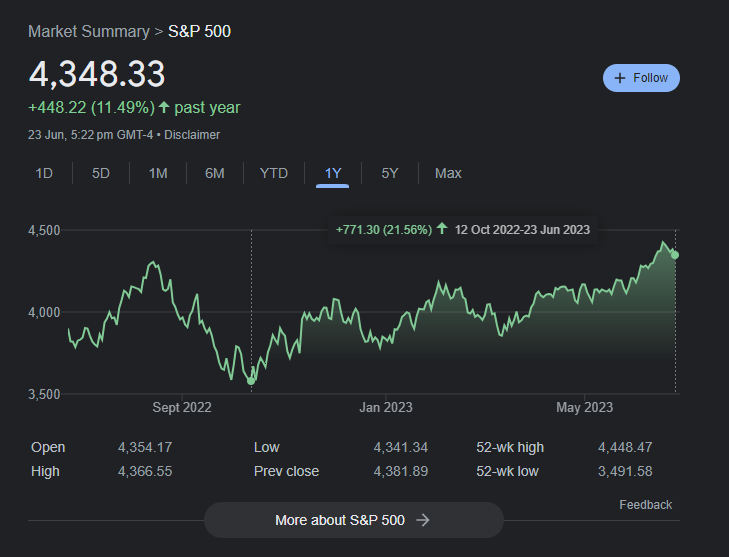Switch to the 1M range tab
The width and height of the screenshot is (729, 557).
click(x=158, y=173)
